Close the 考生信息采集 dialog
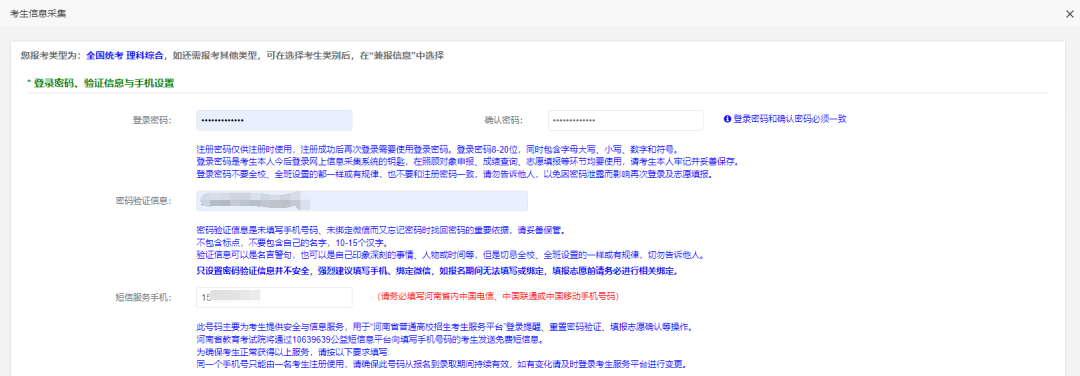 tap(1069, 13)
